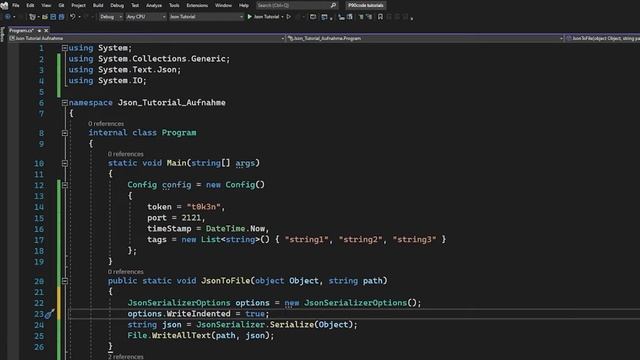Image resolution: width=640 pixels, height=360 pixels.
Task: Open the Edit menu
Action: tap(30, 5)
